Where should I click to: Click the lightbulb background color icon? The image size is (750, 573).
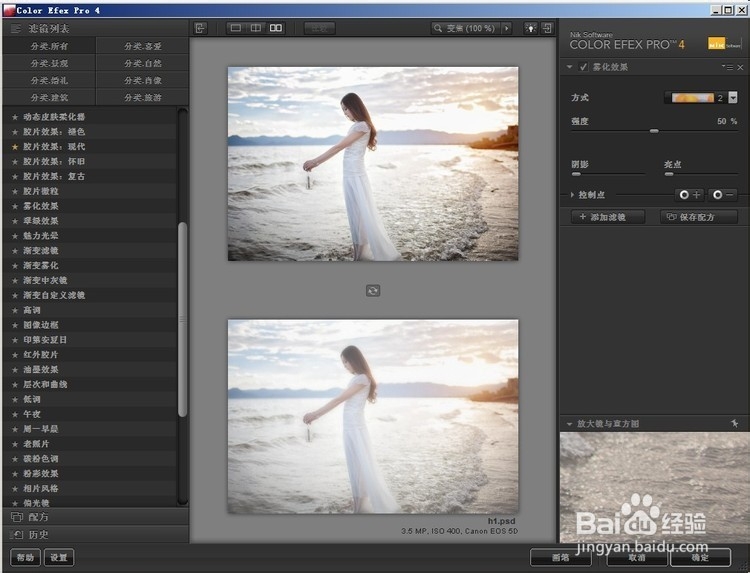(x=530, y=28)
